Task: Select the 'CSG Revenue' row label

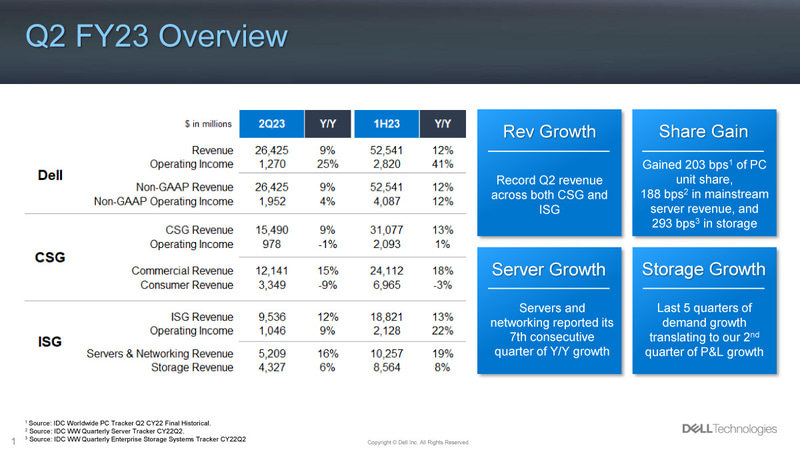Action: click(199, 230)
